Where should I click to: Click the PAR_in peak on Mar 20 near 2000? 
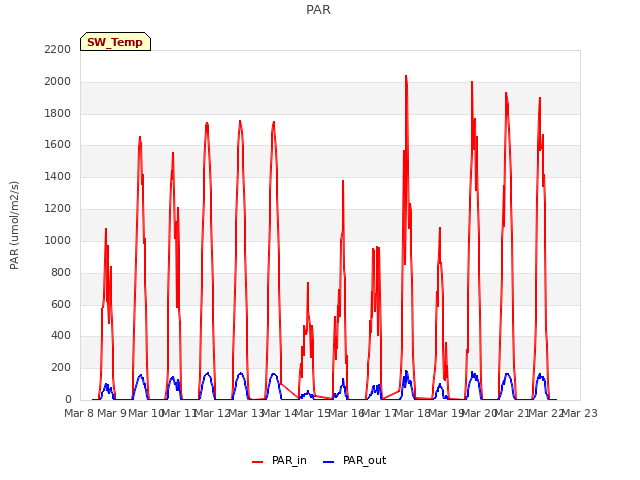(472, 82)
